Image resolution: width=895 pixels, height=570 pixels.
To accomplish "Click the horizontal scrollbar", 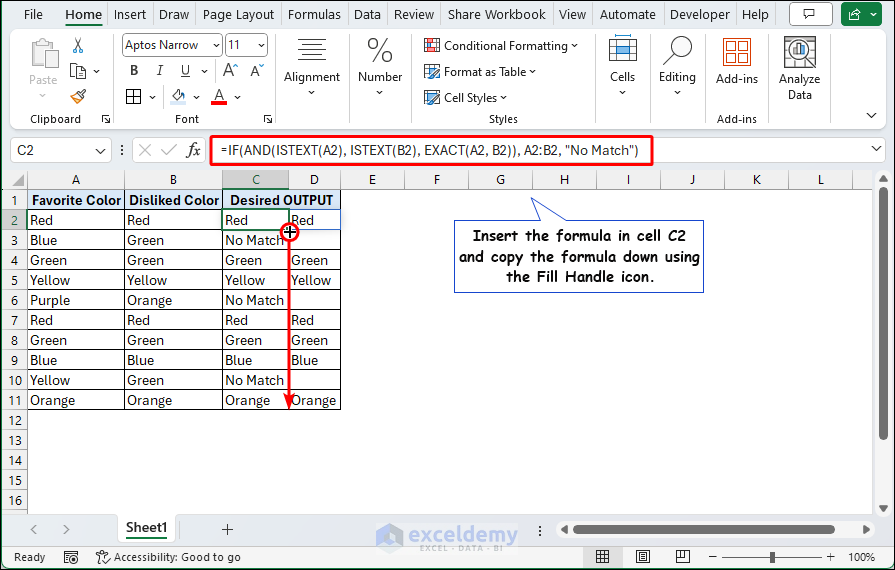I will point(704,529).
